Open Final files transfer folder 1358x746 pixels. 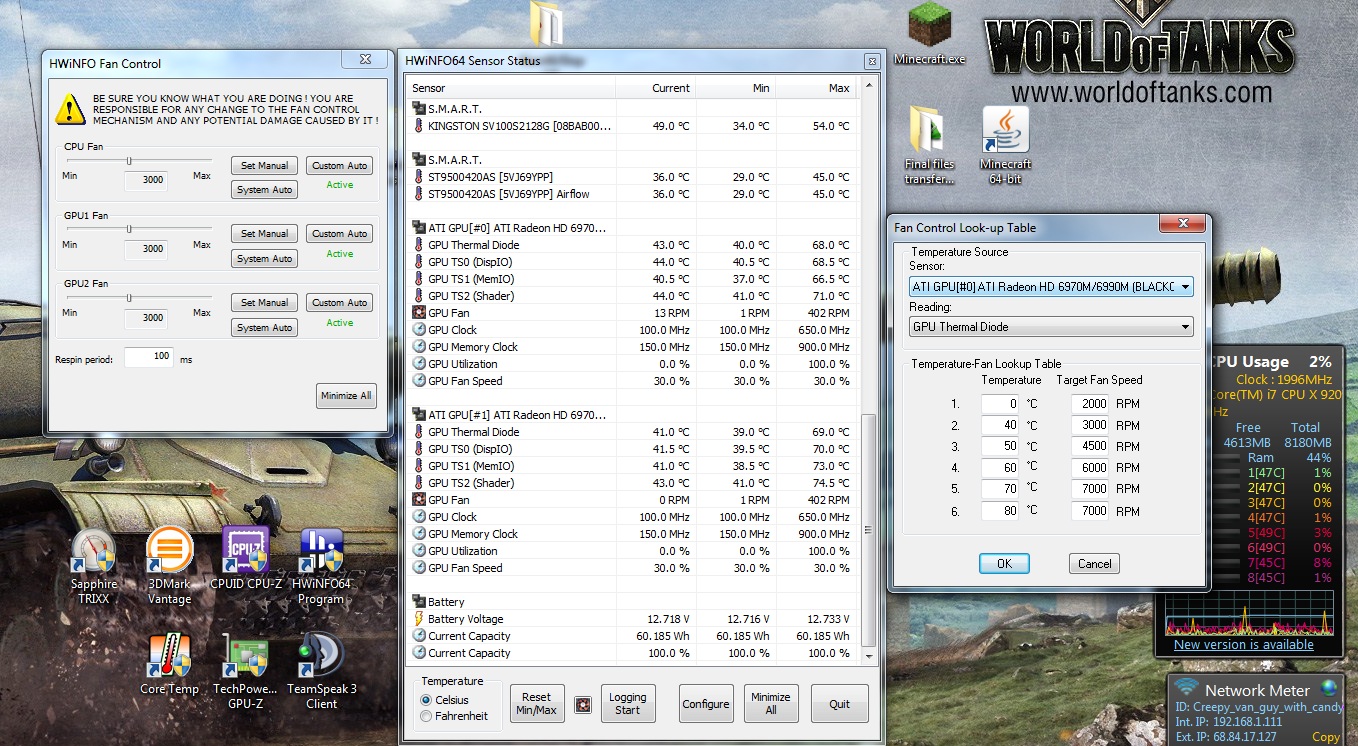click(930, 145)
